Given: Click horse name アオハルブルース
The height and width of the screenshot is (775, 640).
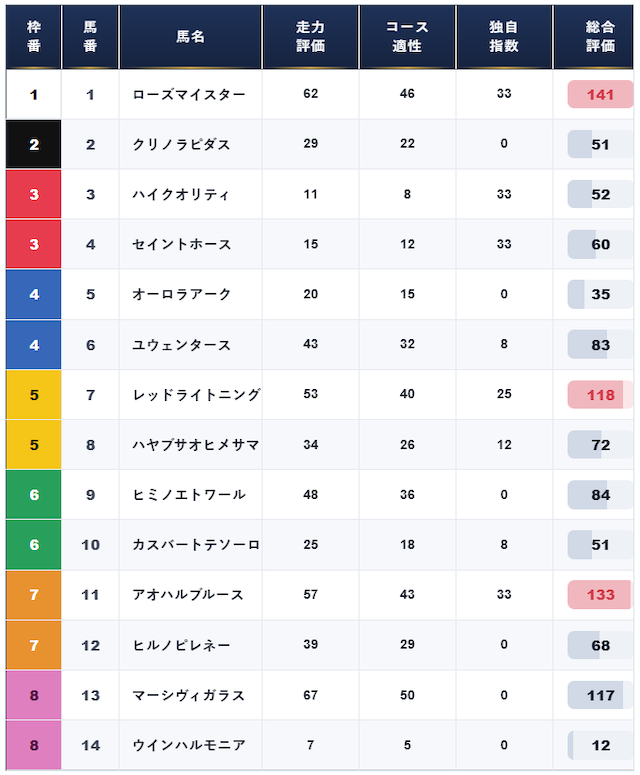Looking at the screenshot, I should [188, 595].
